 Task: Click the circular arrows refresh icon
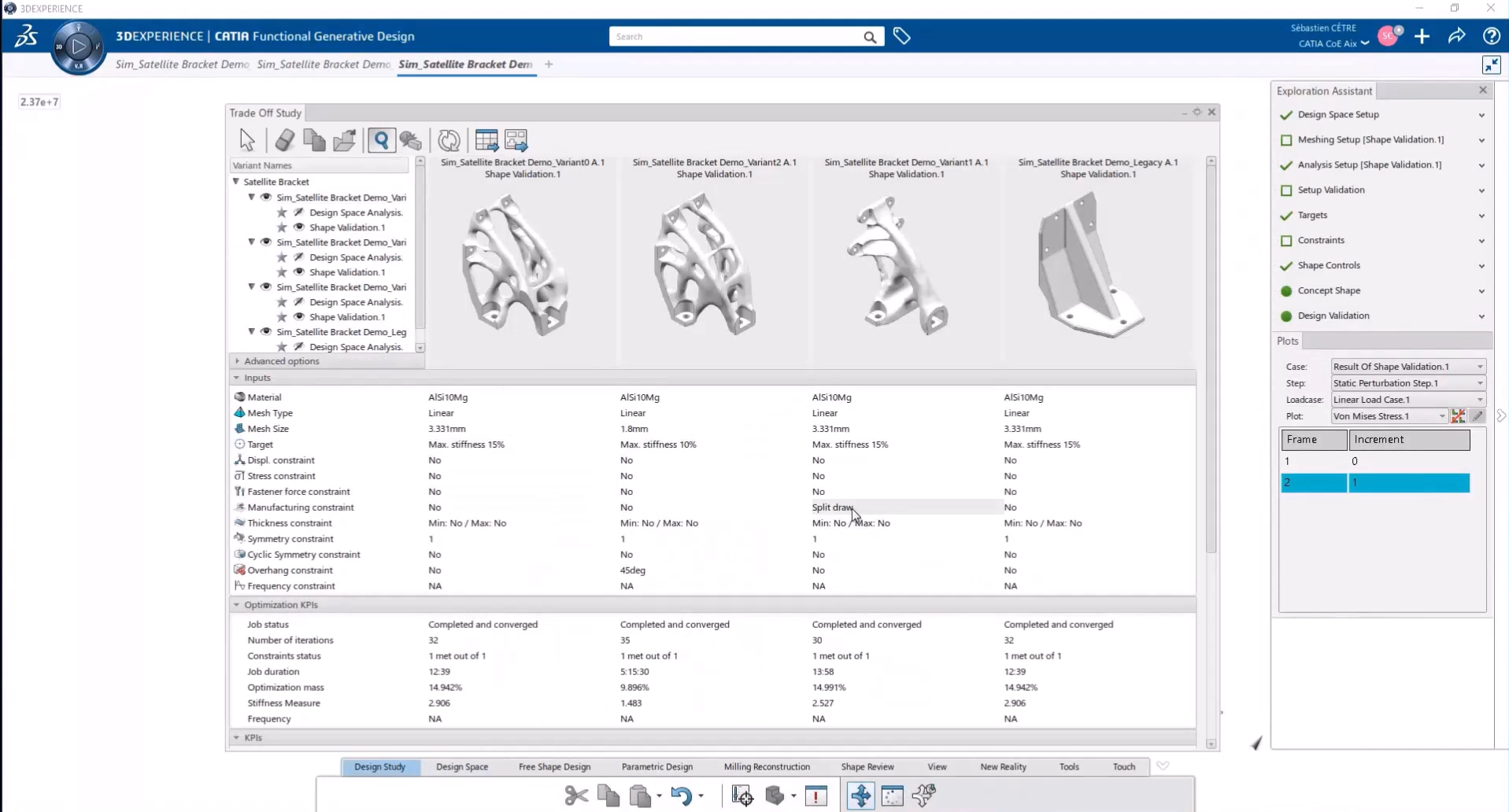449,140
